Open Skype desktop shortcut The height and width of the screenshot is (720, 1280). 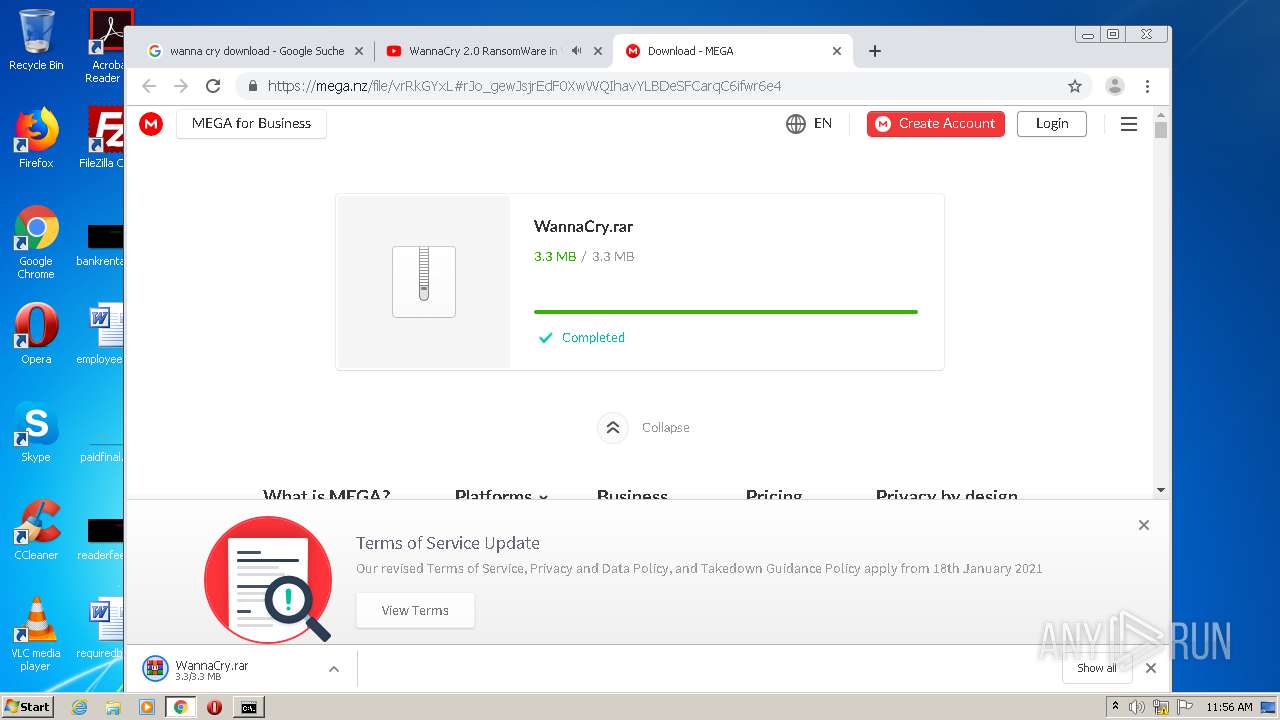(36, 432)
